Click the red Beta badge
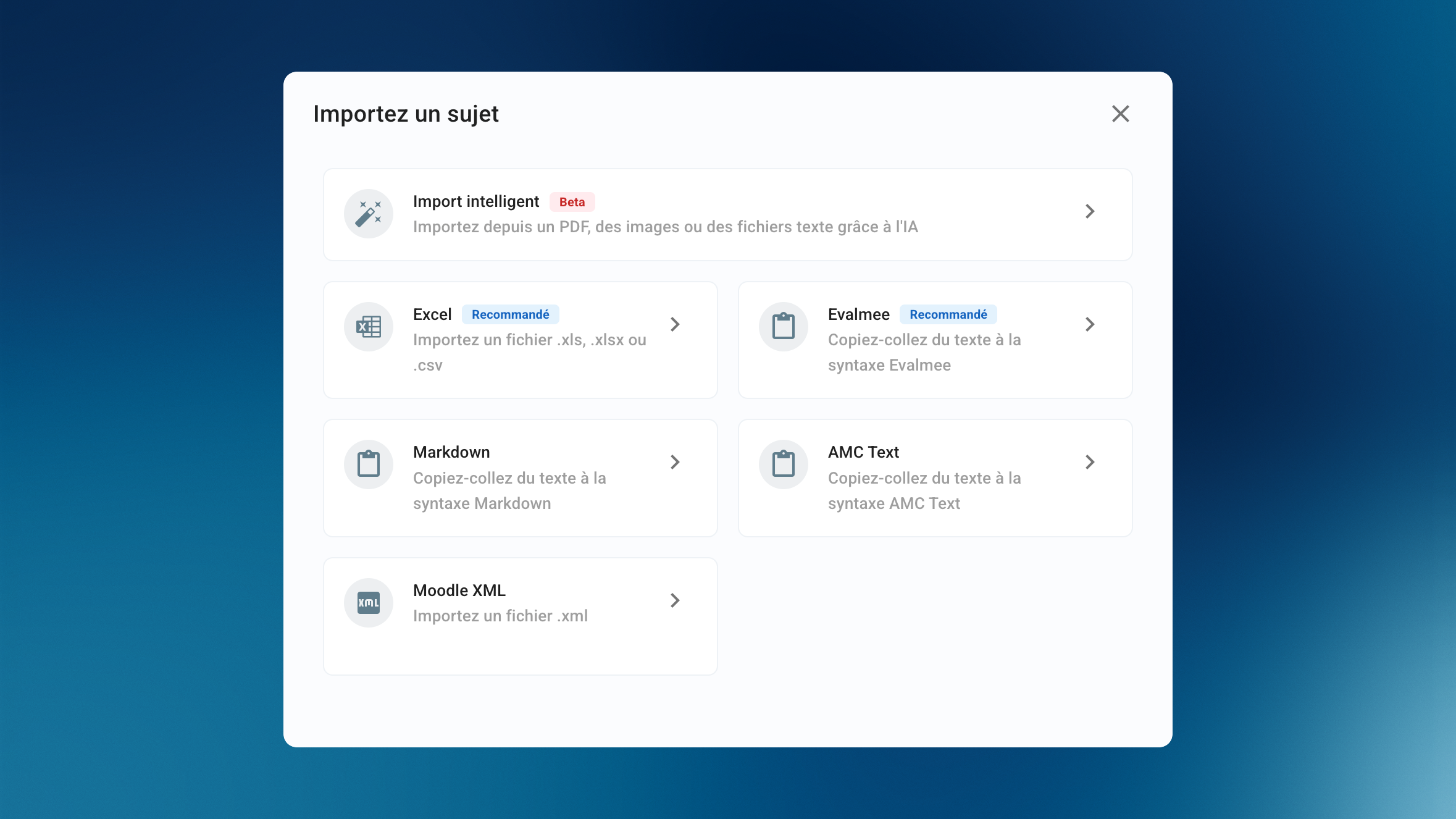The image size is (1456, 819). pyautogui.click(x=572, y=202)
